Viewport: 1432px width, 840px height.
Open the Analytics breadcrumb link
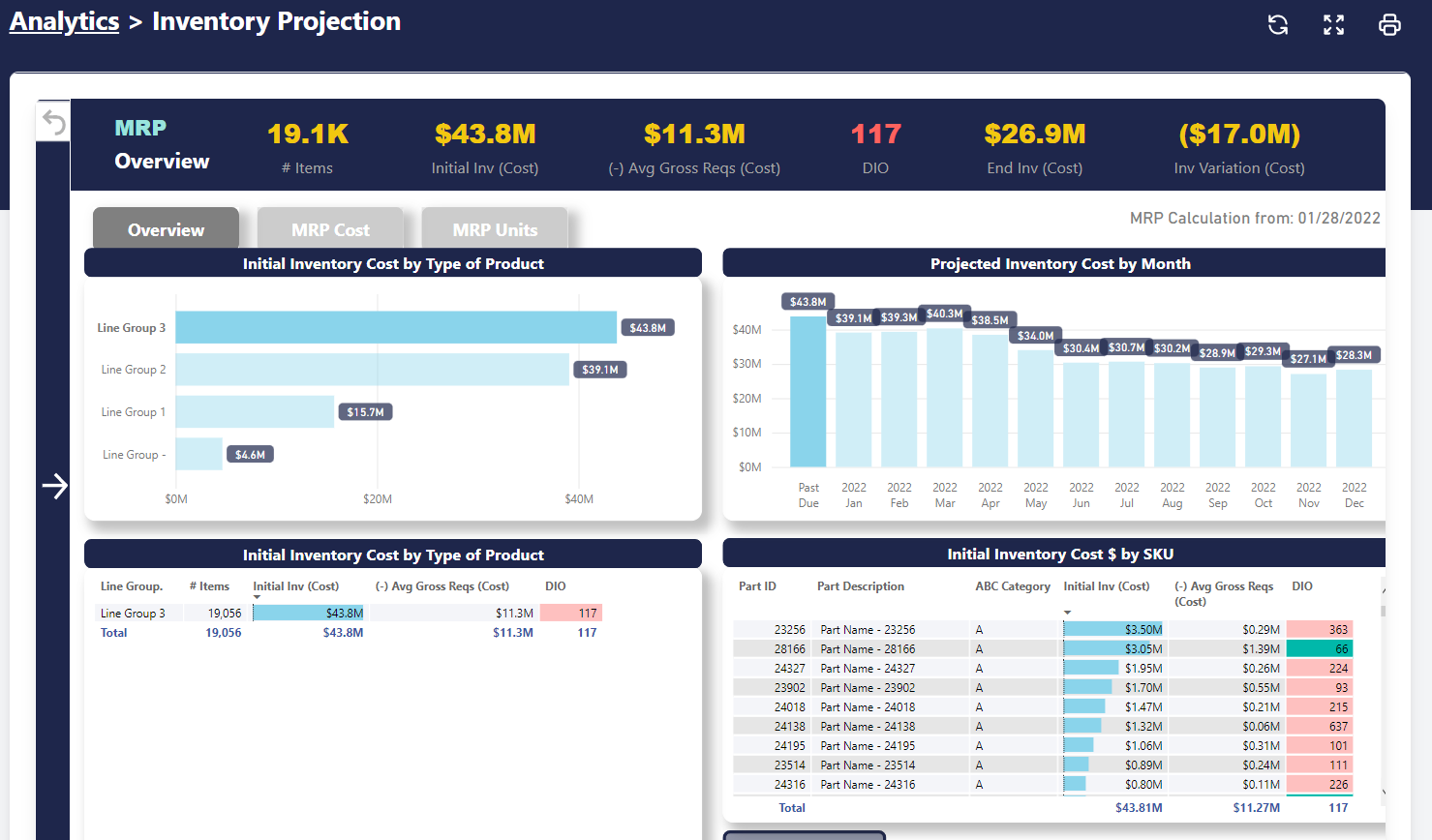coord(64,20)
